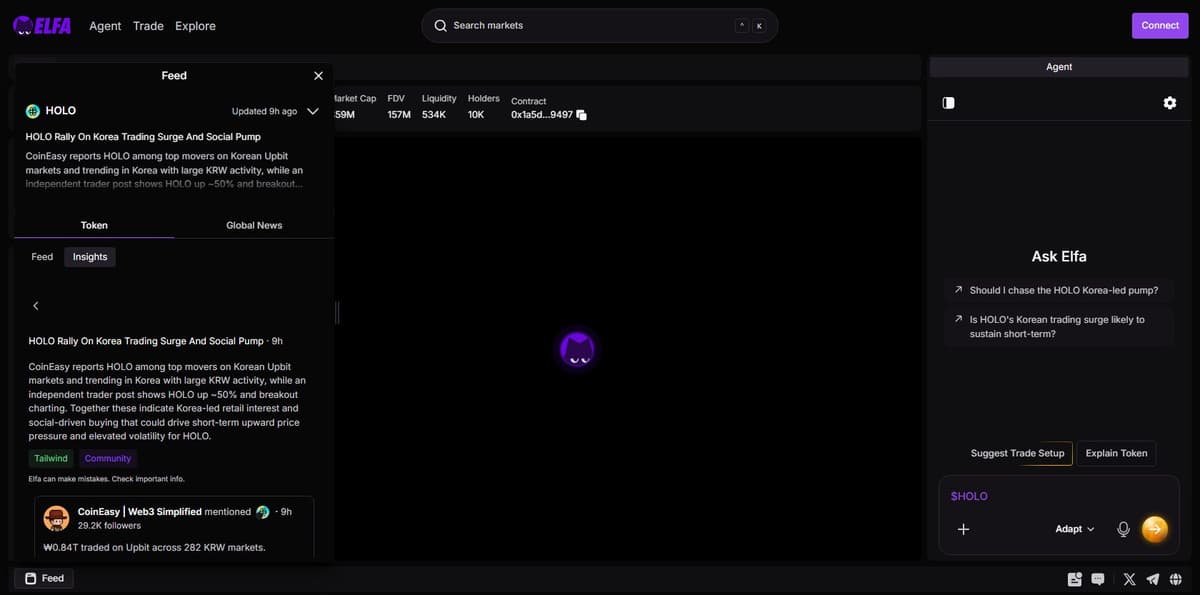Open CoinEasy | Web3 Simplified profile link
This screenshot has height=595, width=1200.
coord(139,512)
